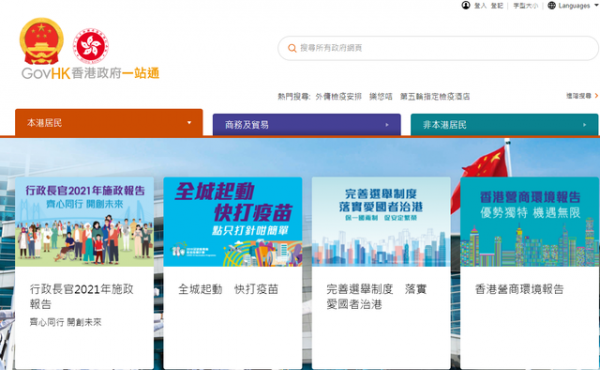Click card title 香港營商環境報告
600x370 pixels.
519,289
